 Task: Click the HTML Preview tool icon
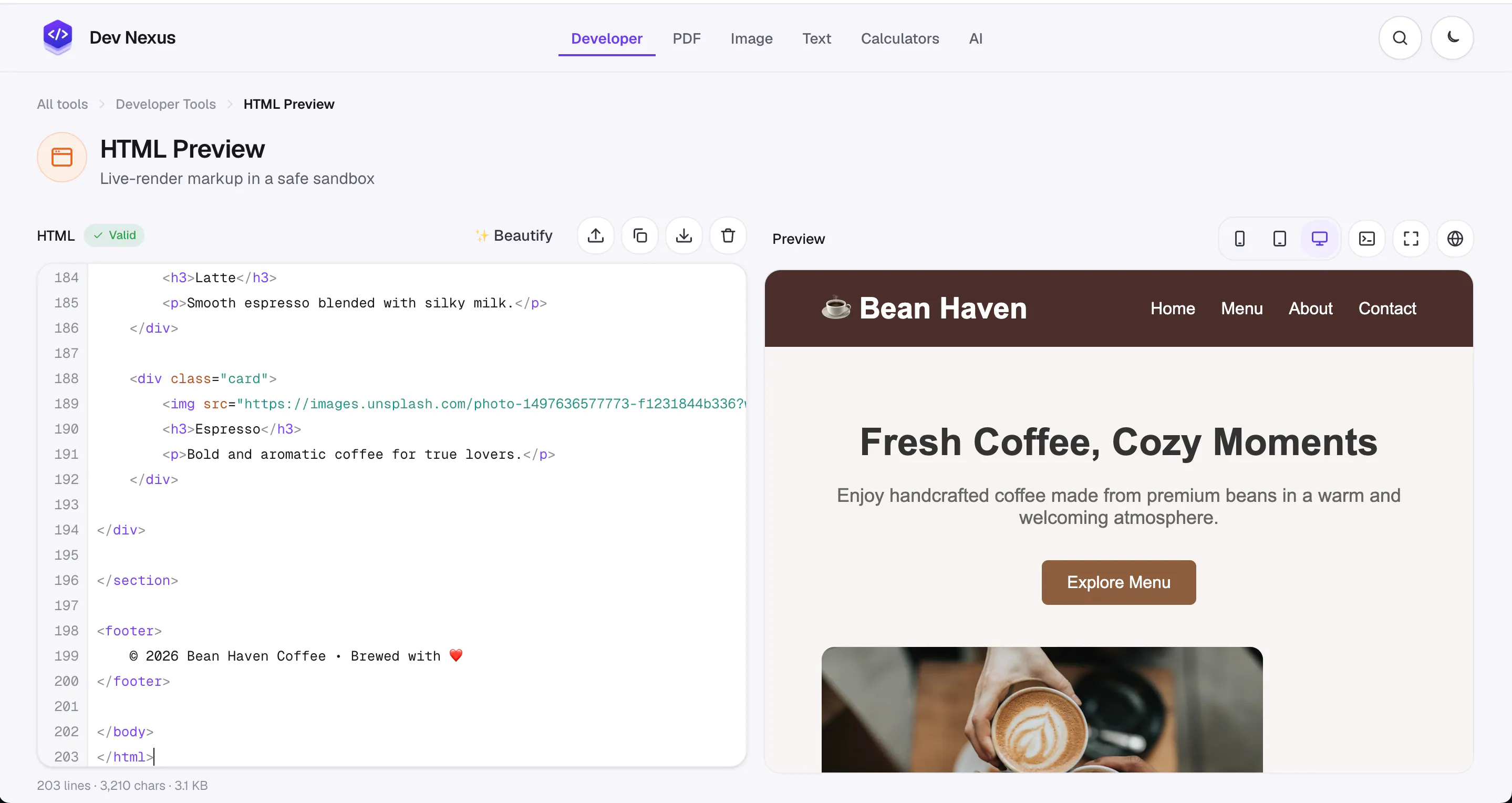coord(61,157)
